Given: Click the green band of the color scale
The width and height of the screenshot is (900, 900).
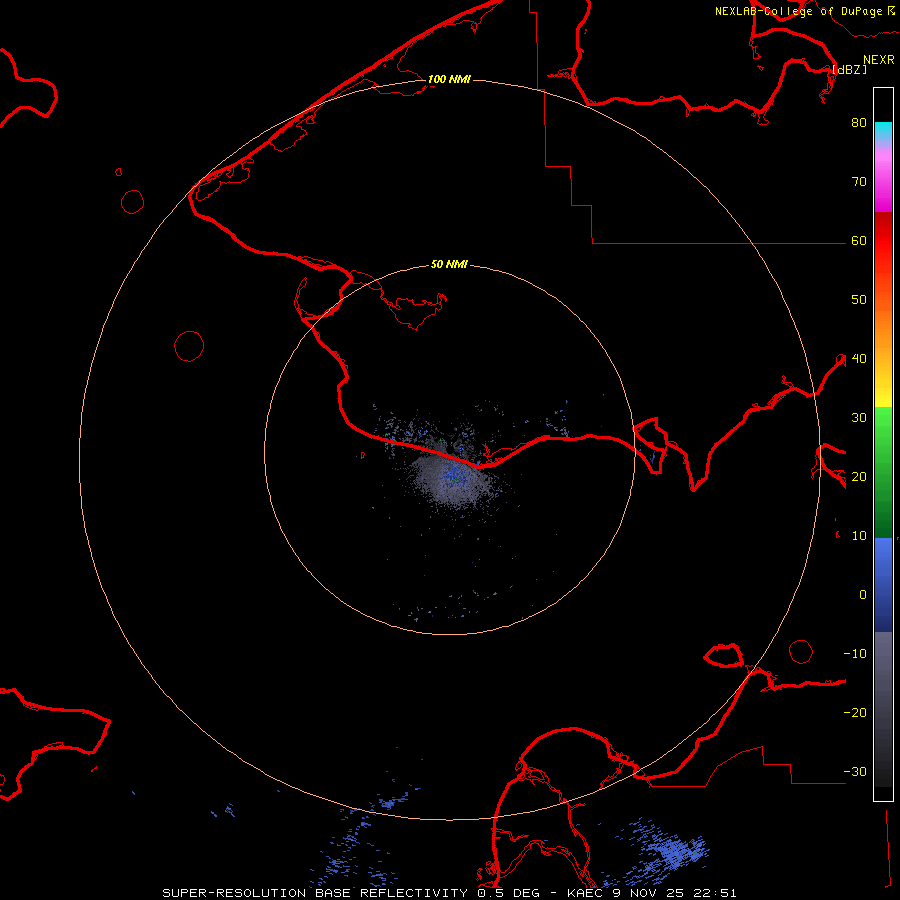Looking at the screenshot, I should [x=883, y=472].
